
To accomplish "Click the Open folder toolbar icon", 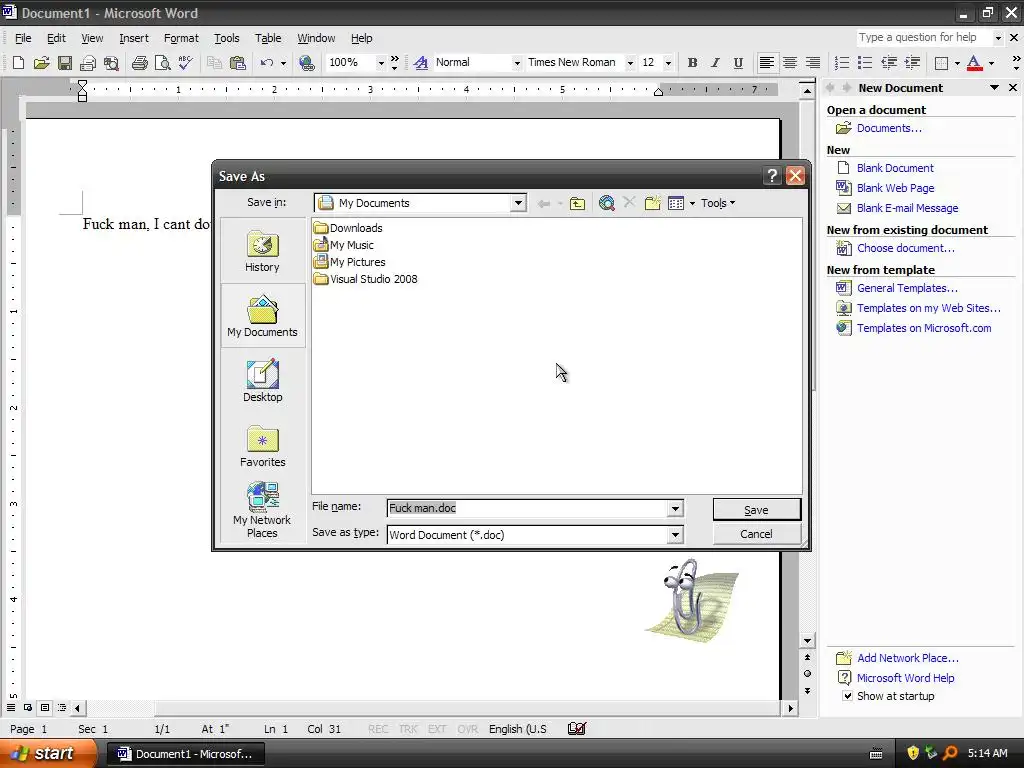I will click(41, 63).
